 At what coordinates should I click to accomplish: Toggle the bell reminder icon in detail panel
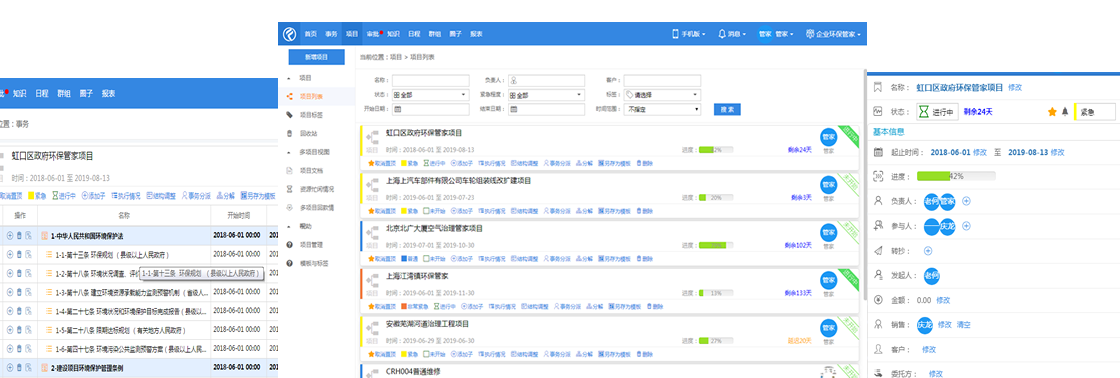click(x=1064, y=112)
